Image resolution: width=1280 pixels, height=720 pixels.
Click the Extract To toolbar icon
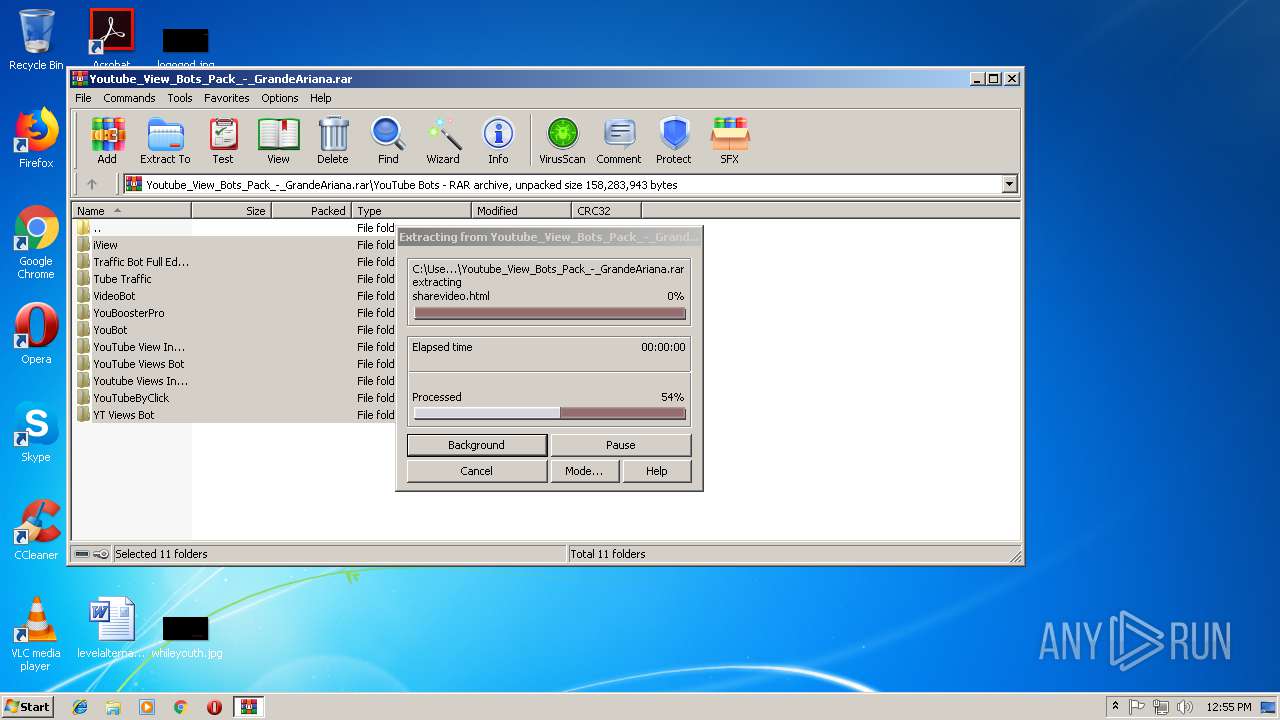coord(165,141)
